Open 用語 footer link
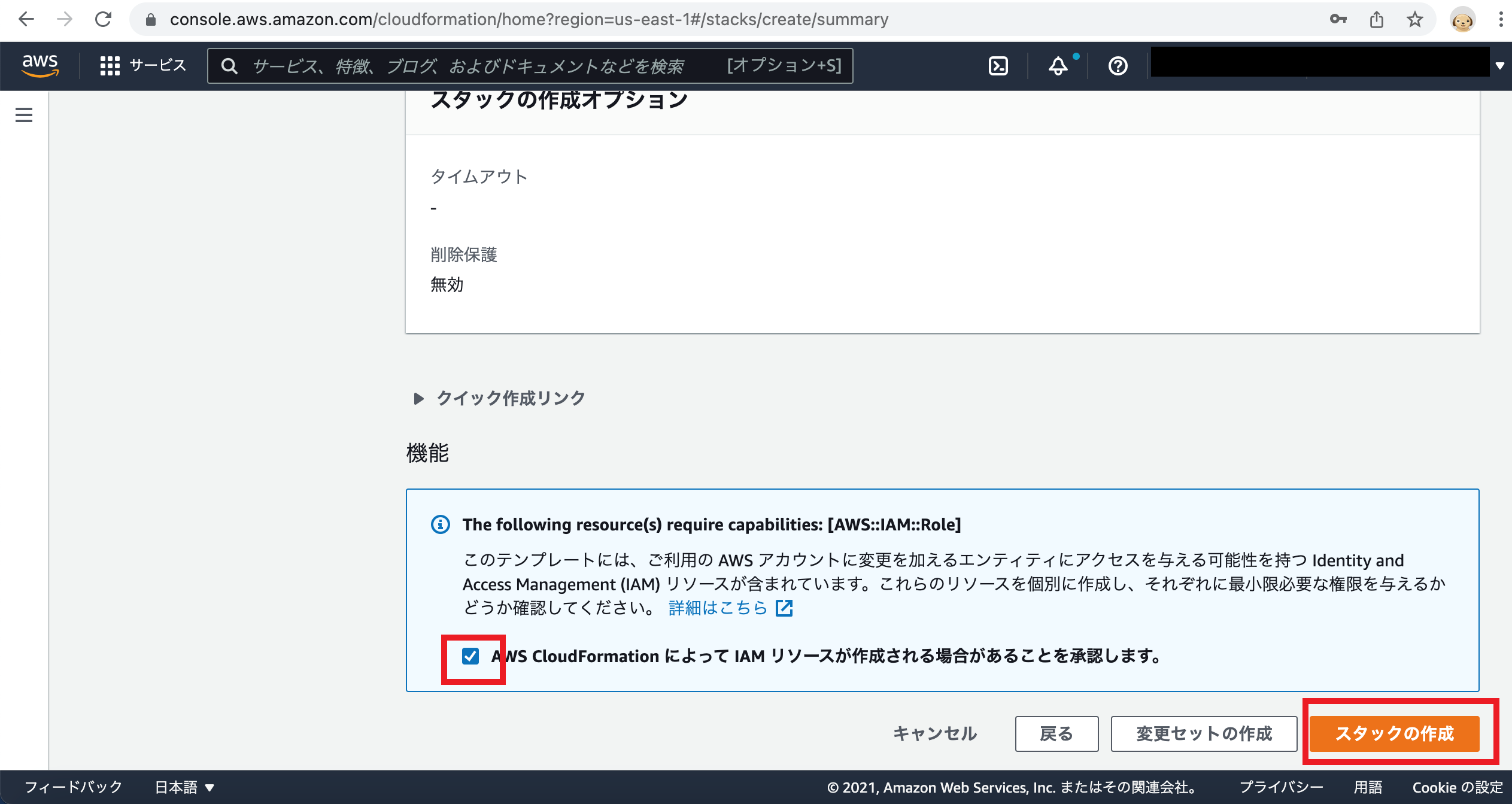Screen dimensions: 1512x804 (x=1368, y=787)
